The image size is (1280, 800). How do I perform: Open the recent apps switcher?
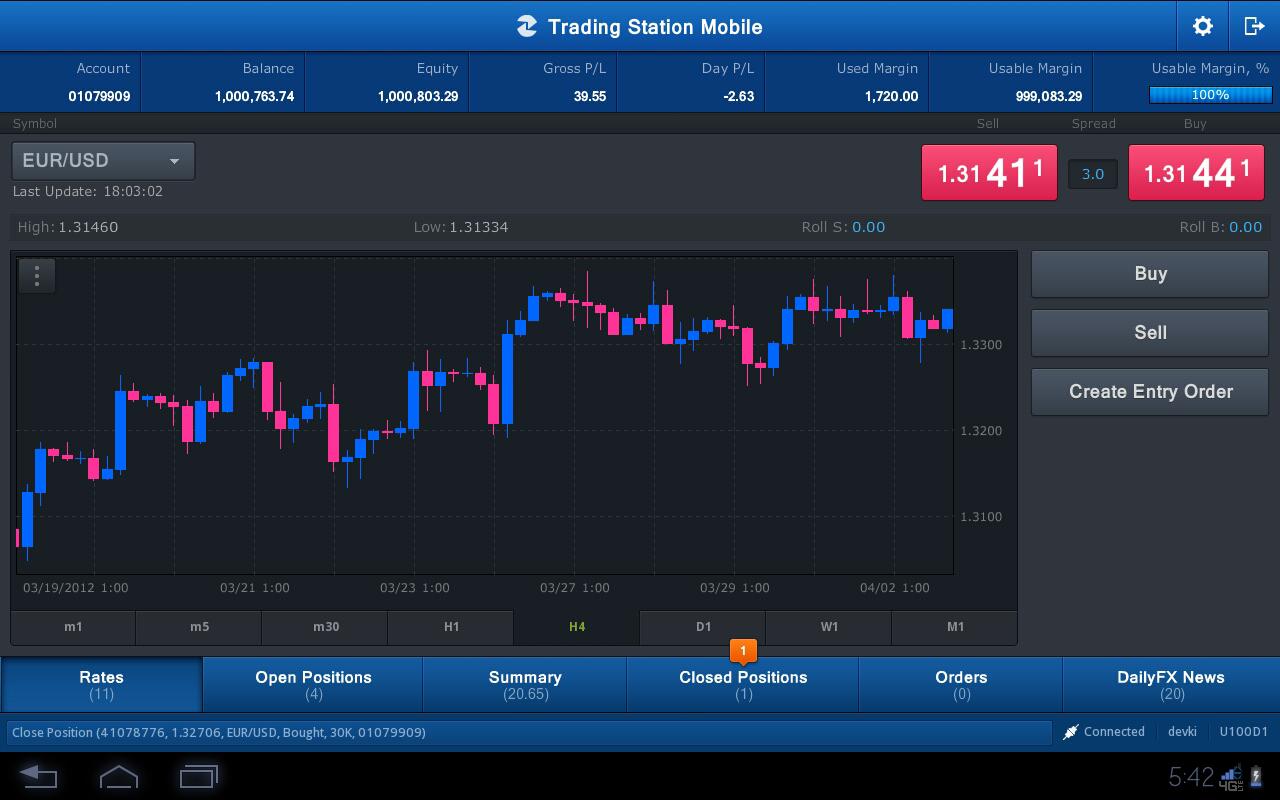point(197,775)
